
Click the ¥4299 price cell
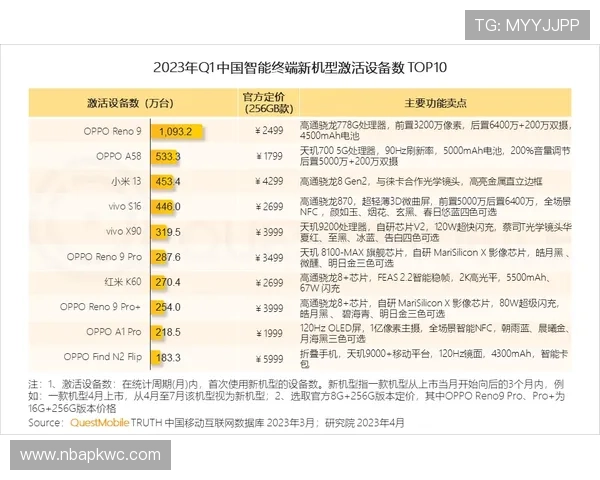click(269, 181)
